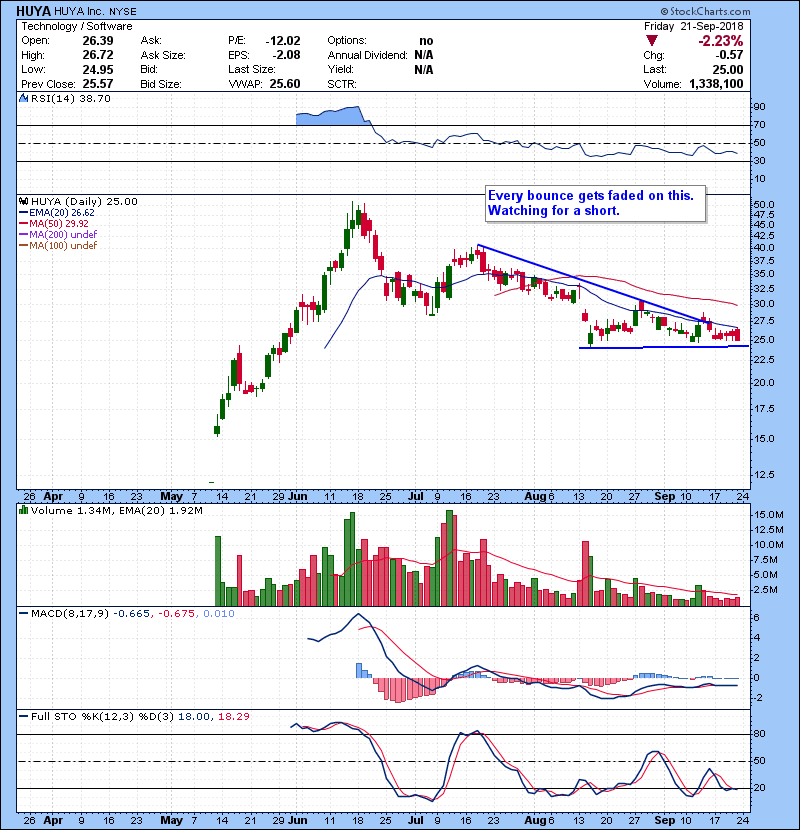The image size is (800, 830).
Task: Click the P/E value -12.02
Action: (283, 41)
